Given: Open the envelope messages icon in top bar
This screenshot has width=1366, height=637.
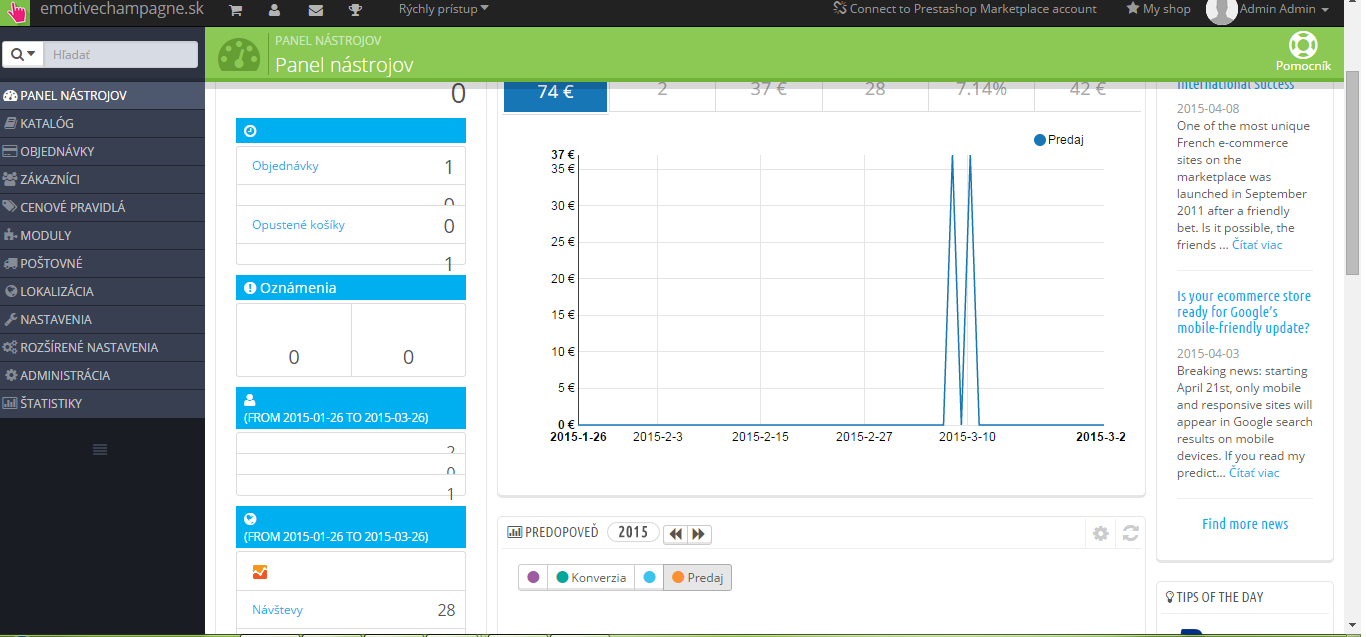Looking at the screenshot, I should pyautogui.click(x=315, y=10).
